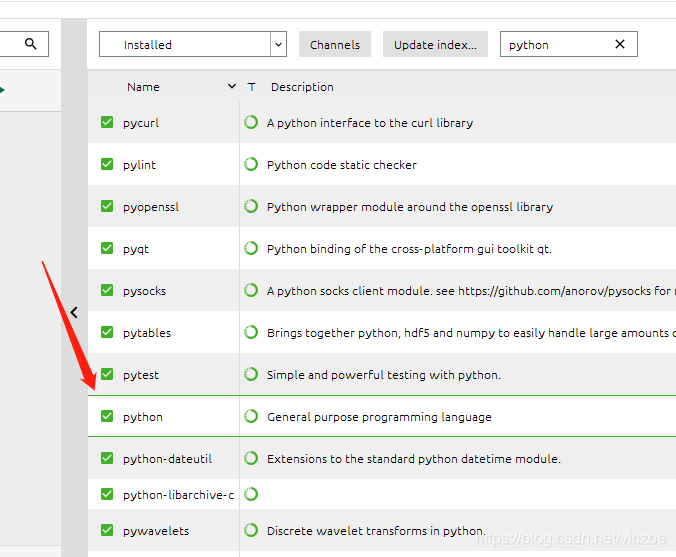Open the Channels dialog
Image resolution: width=676 pixels, height=557 pixels.
(335, 44)
